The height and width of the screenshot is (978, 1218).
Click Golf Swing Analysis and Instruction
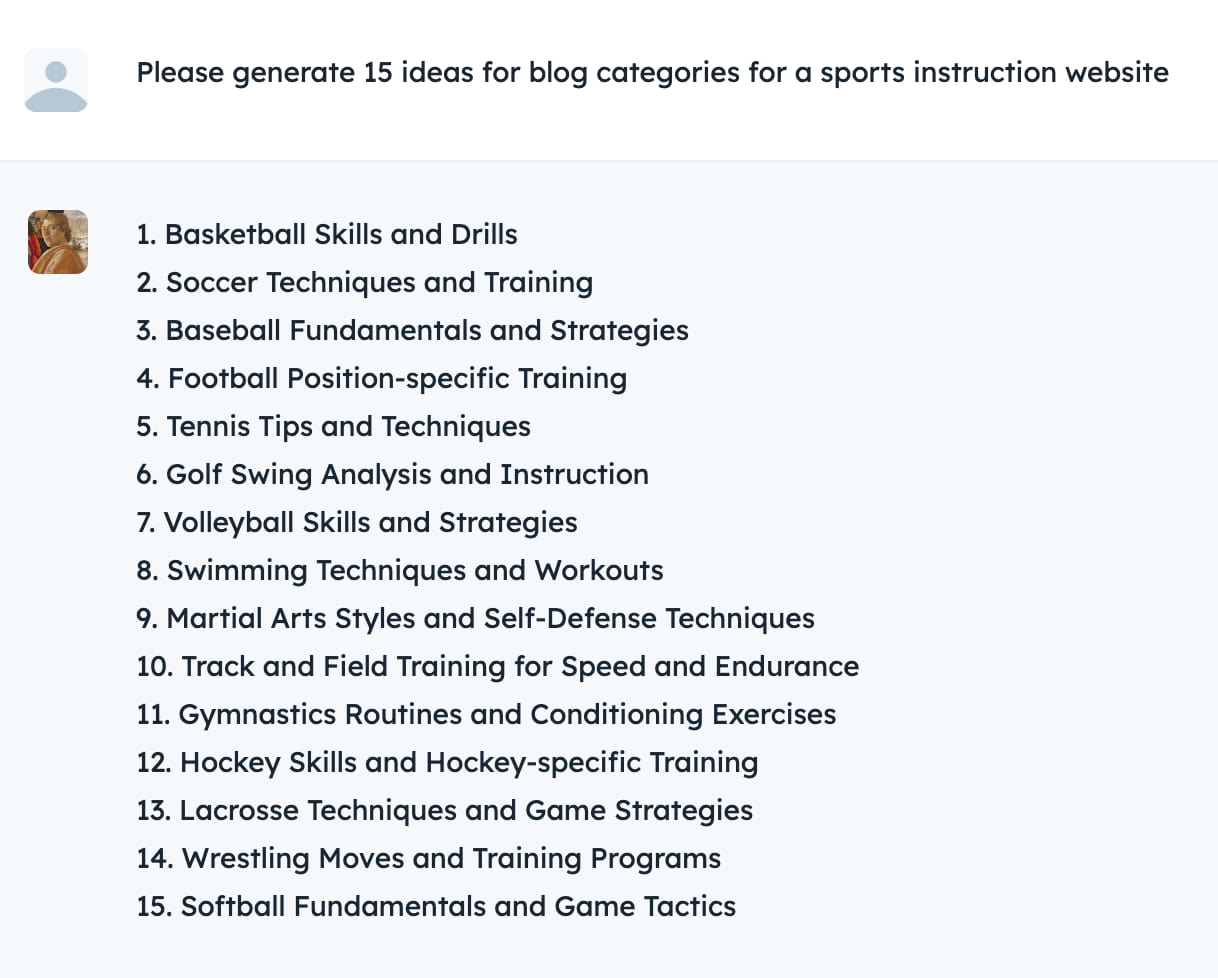[393, 474]
